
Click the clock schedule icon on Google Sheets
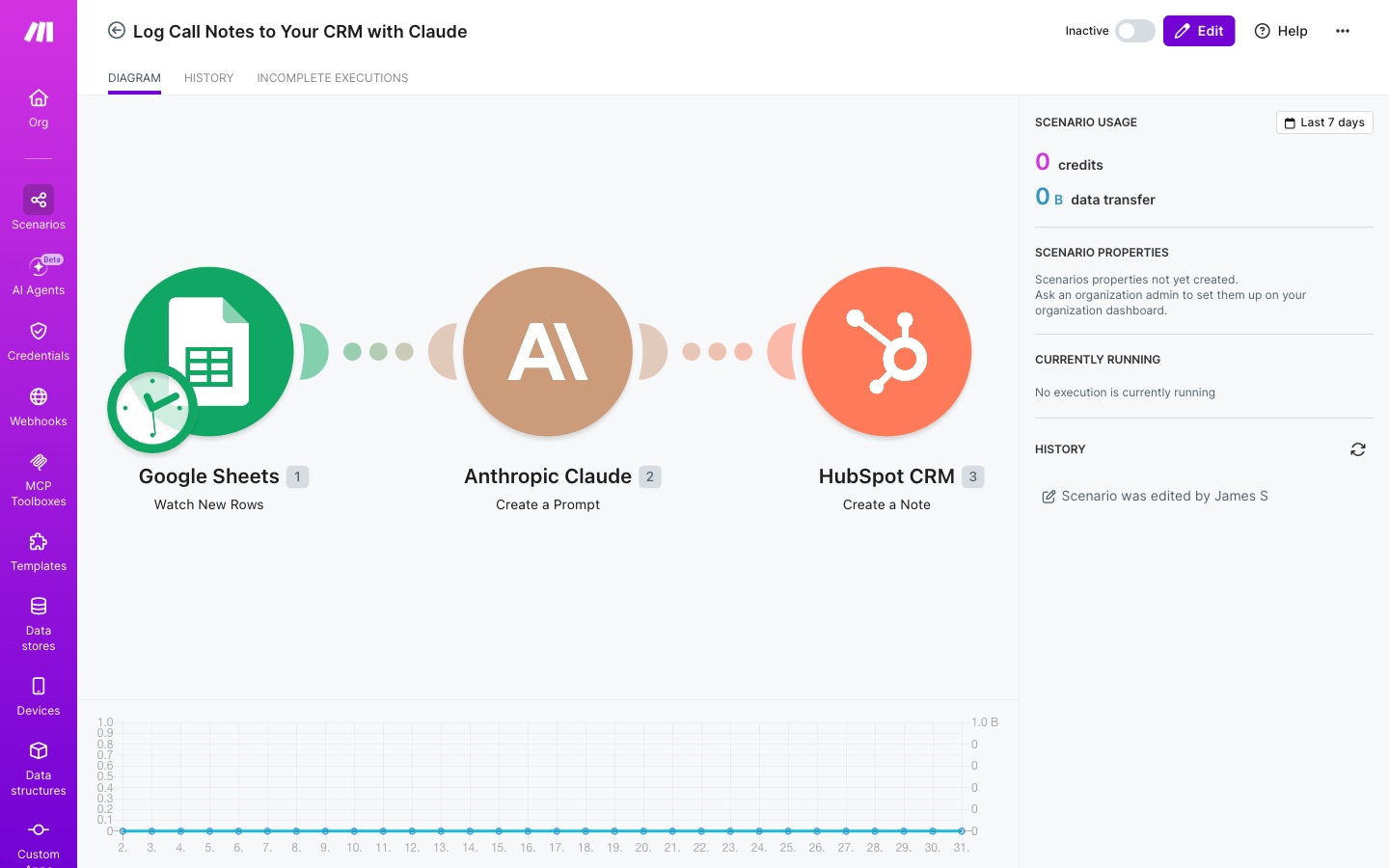(x=152, y=409)
